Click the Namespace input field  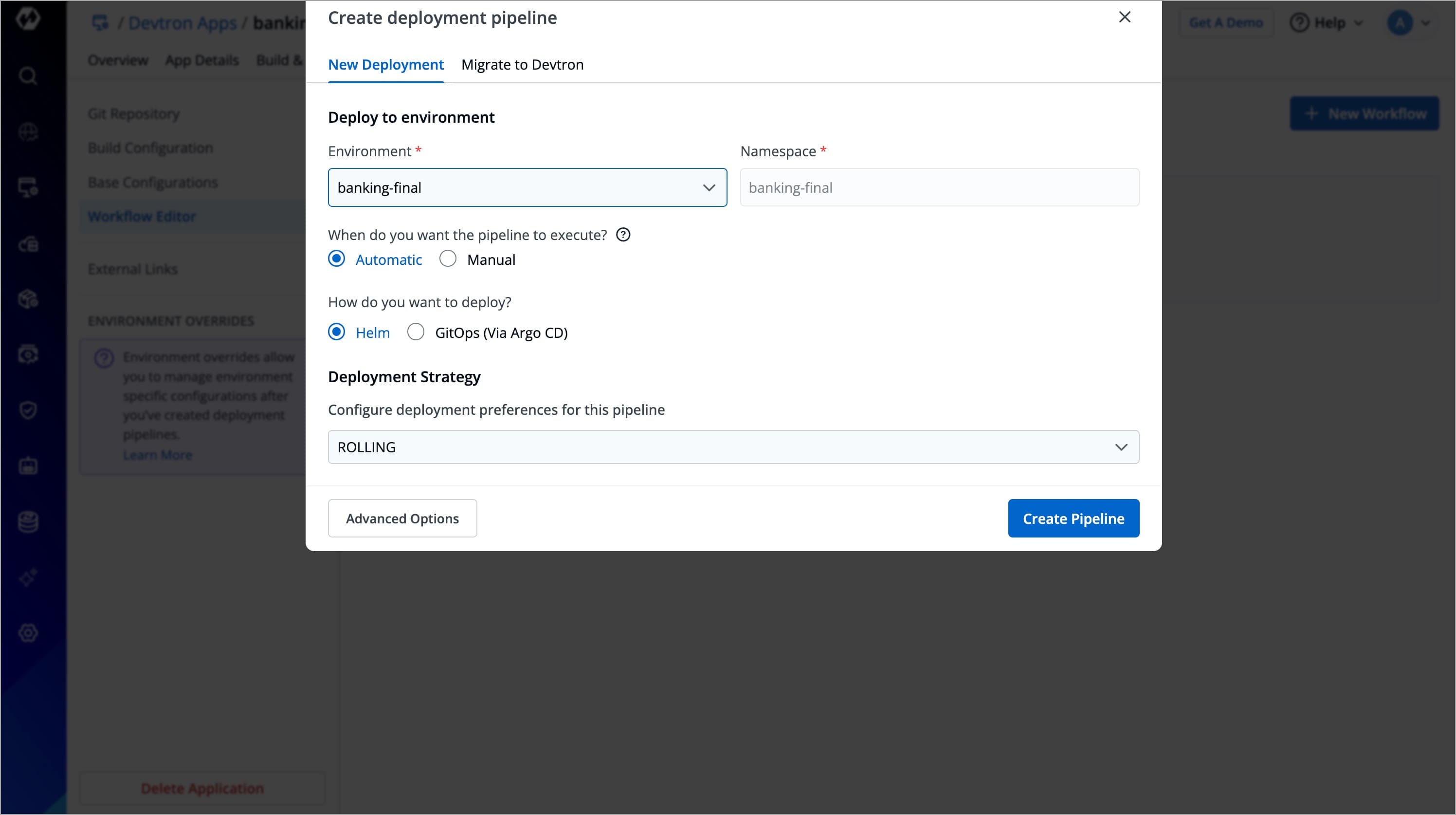[x=939, y=187]
